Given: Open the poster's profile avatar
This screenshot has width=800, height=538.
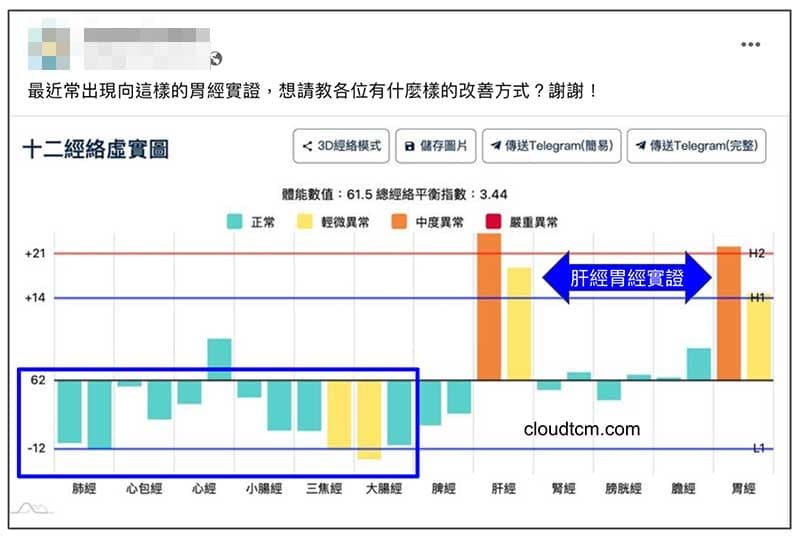Looking at the screenshot, I should (x=50, y=47).
